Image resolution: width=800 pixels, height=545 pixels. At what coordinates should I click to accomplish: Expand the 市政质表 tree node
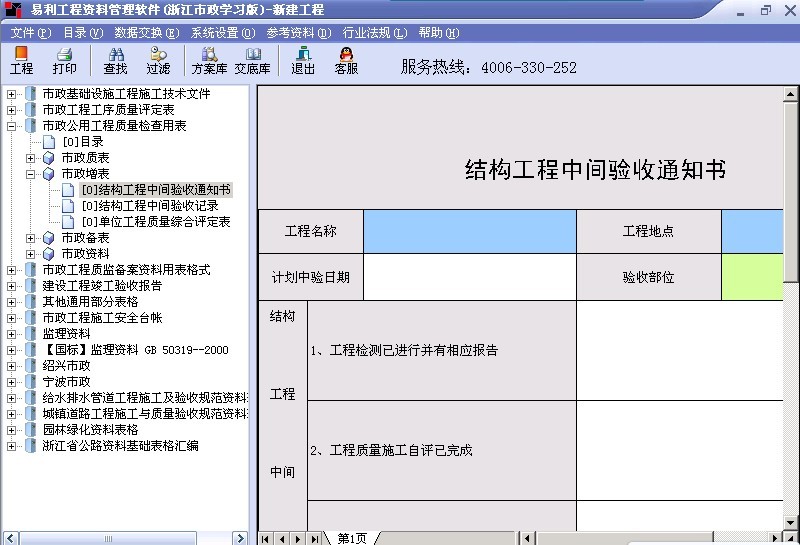(x=31, y=158)
